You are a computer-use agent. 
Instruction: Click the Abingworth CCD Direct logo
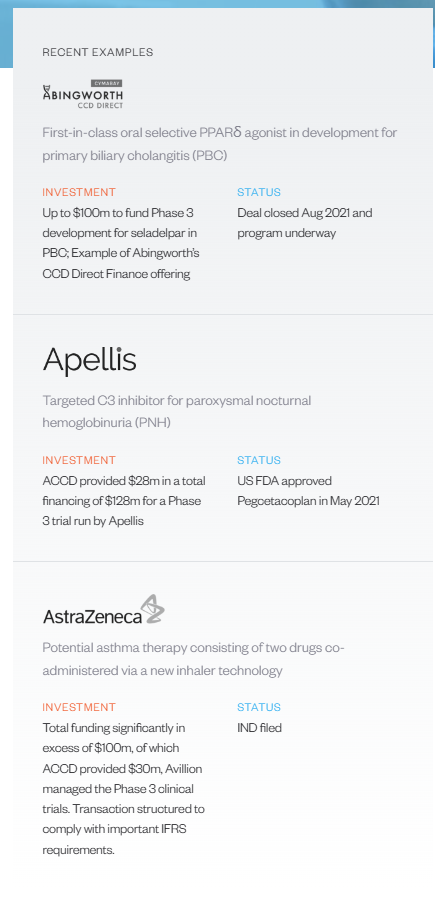click(83, 94)
